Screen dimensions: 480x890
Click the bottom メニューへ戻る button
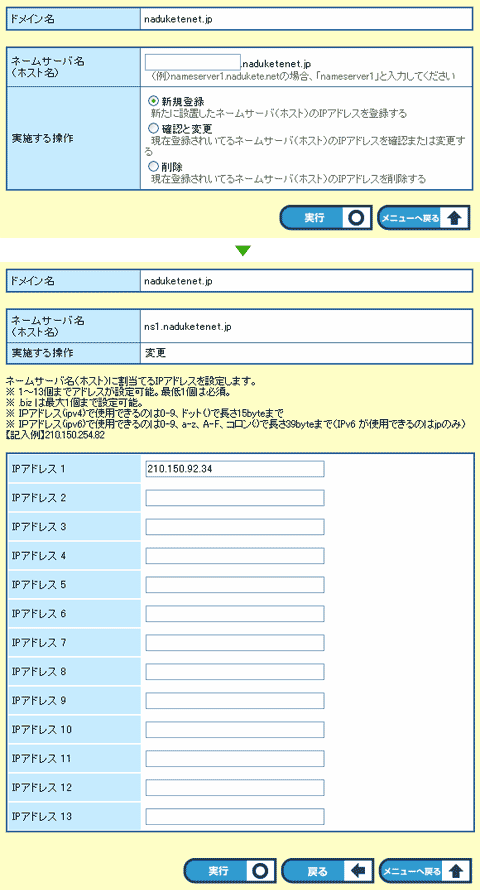[425, 871]
